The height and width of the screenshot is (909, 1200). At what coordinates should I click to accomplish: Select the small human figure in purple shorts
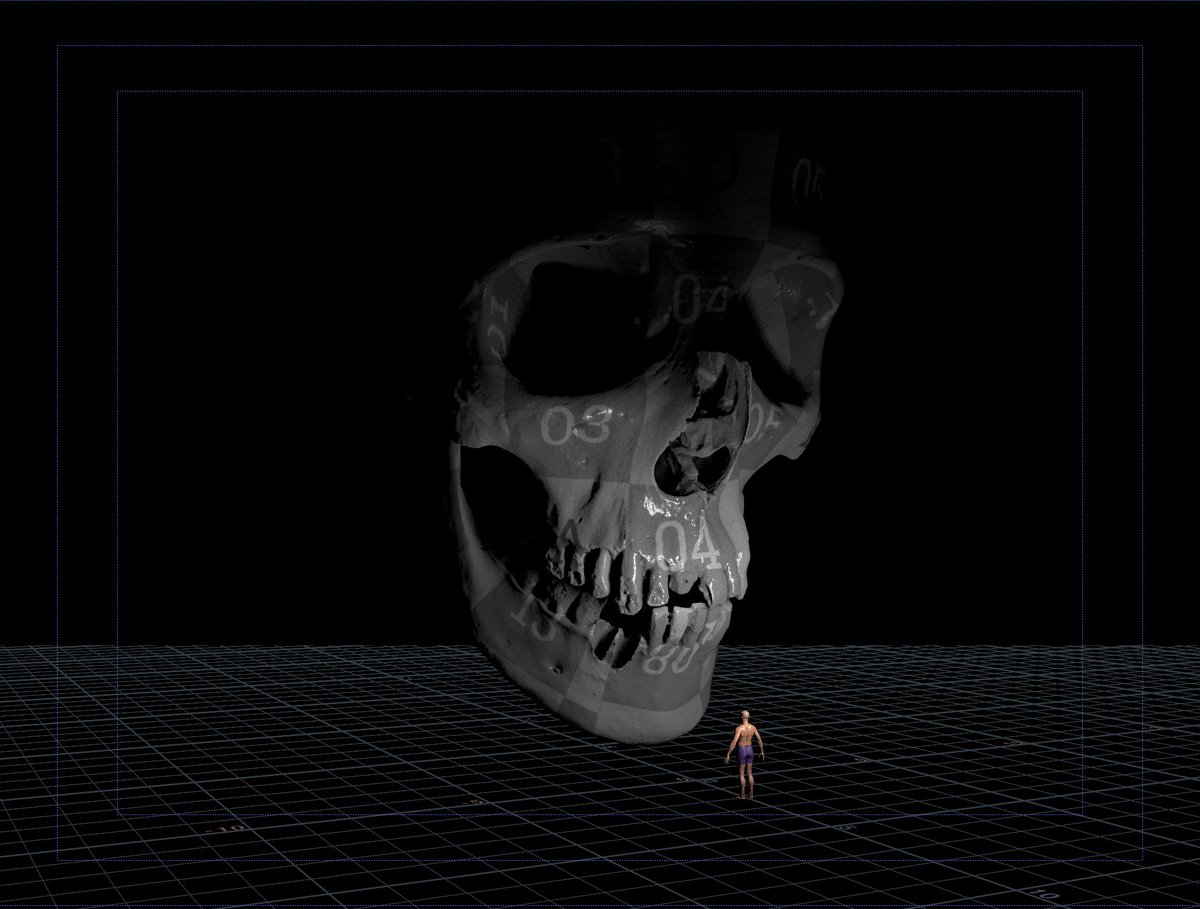click(x=744, y=755)
